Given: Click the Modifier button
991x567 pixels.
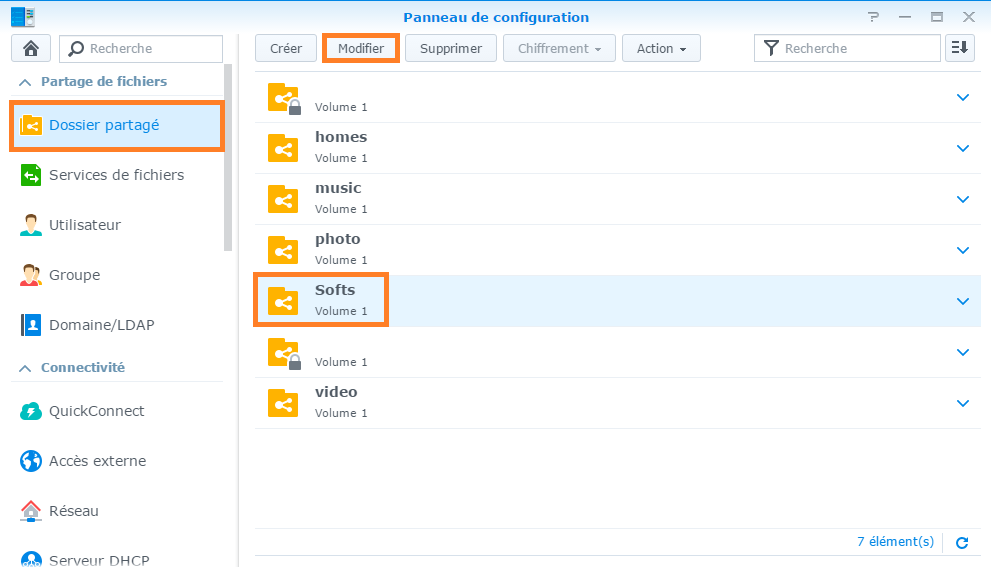Looking at the screenshot, I should 361,48.
